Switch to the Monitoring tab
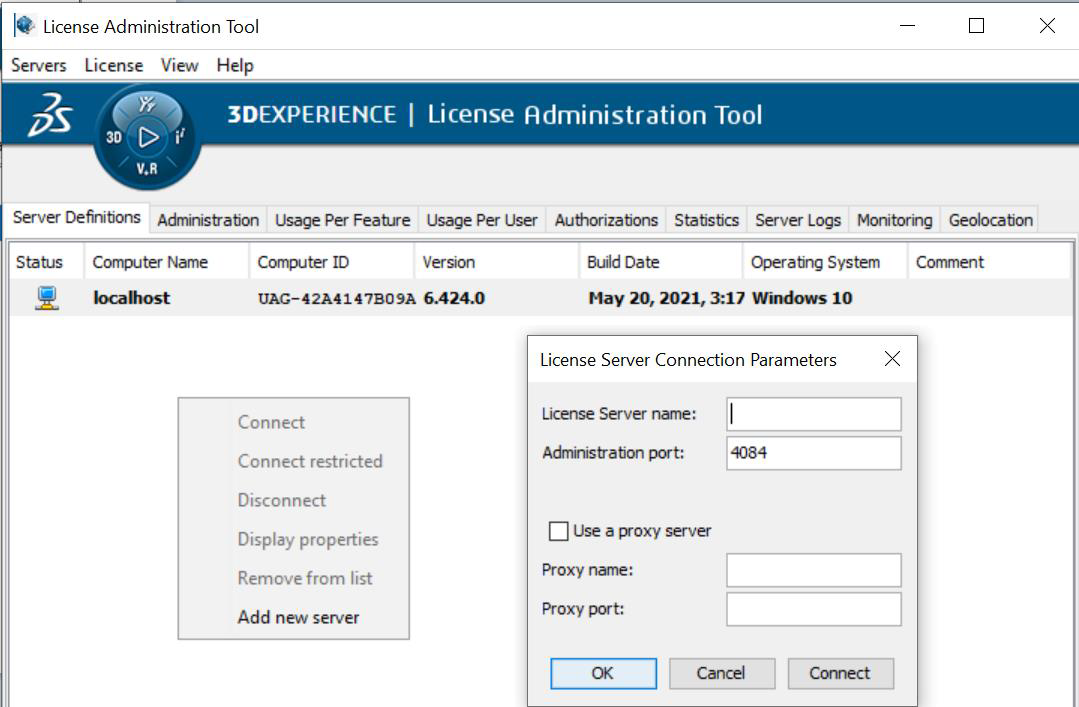 coord(895,220)
